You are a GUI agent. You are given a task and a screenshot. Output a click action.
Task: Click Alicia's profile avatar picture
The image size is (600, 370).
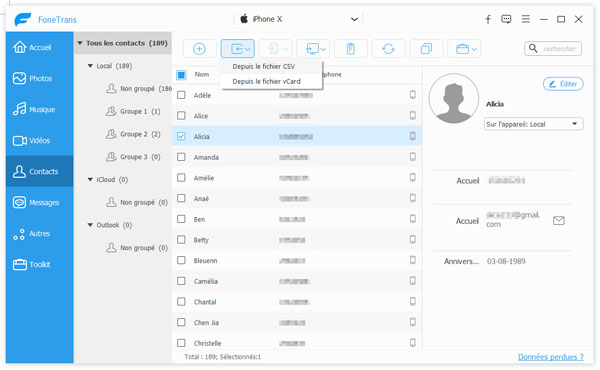pyautogui.click(x=454, y=98)
